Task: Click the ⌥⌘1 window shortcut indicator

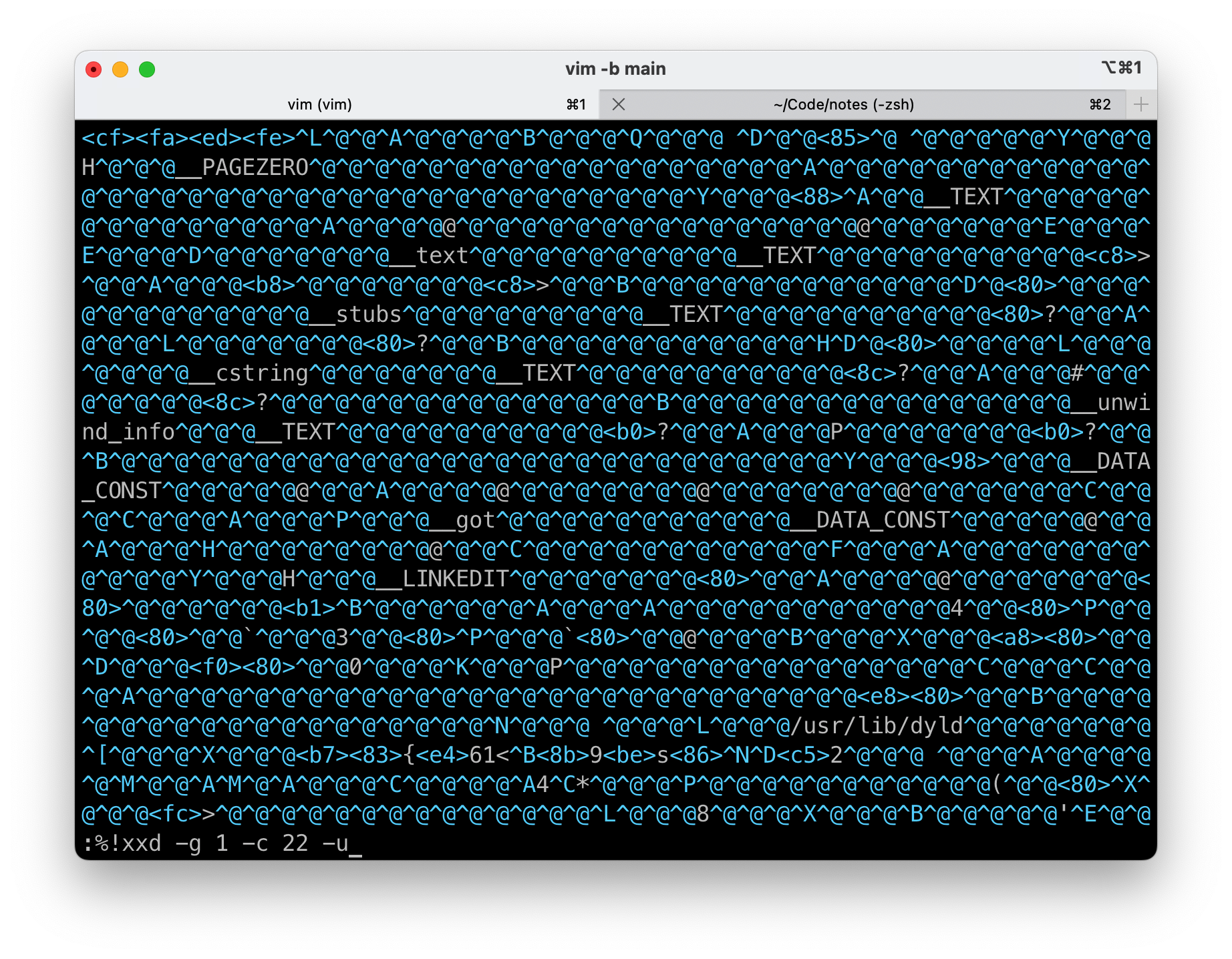Action: click(x=1122, y=68)
